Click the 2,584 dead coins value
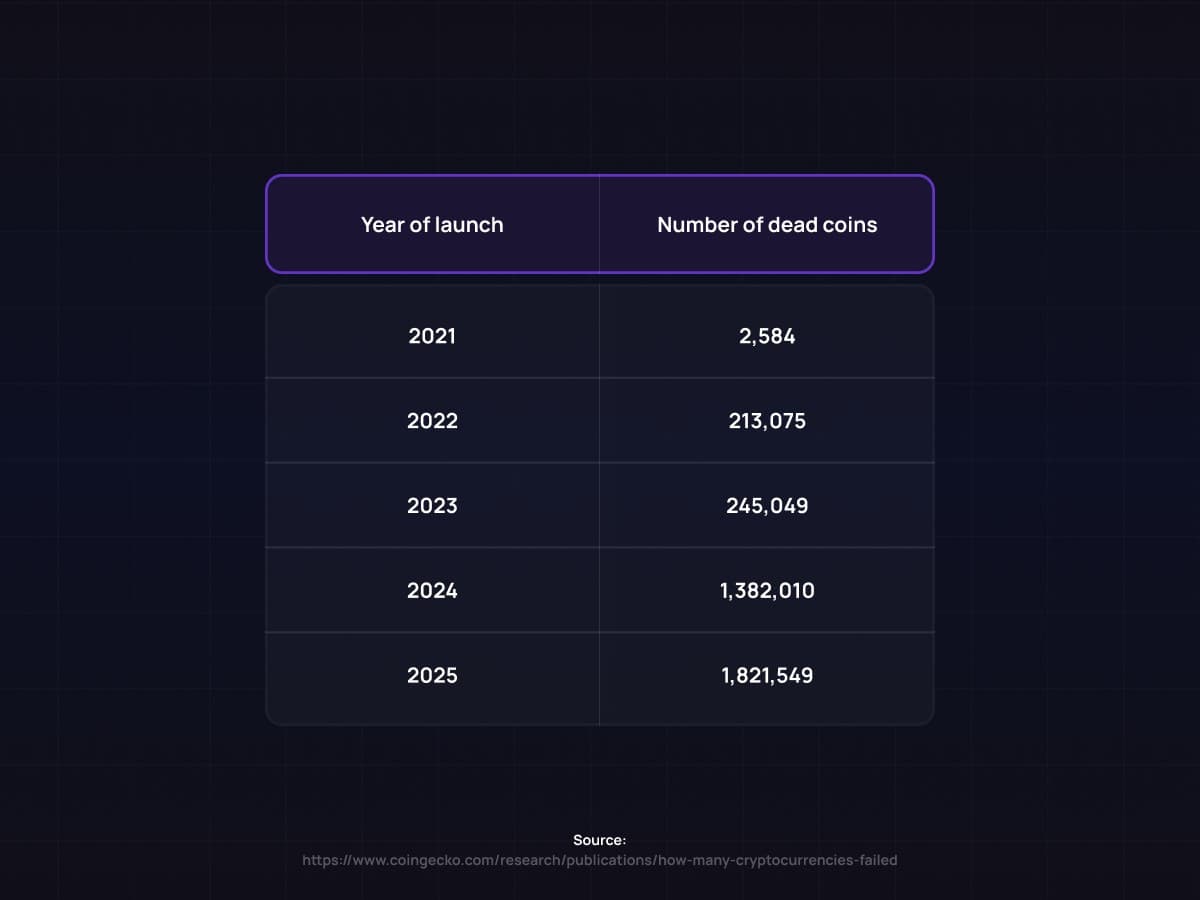The image size is (1200, 900). 767,336
